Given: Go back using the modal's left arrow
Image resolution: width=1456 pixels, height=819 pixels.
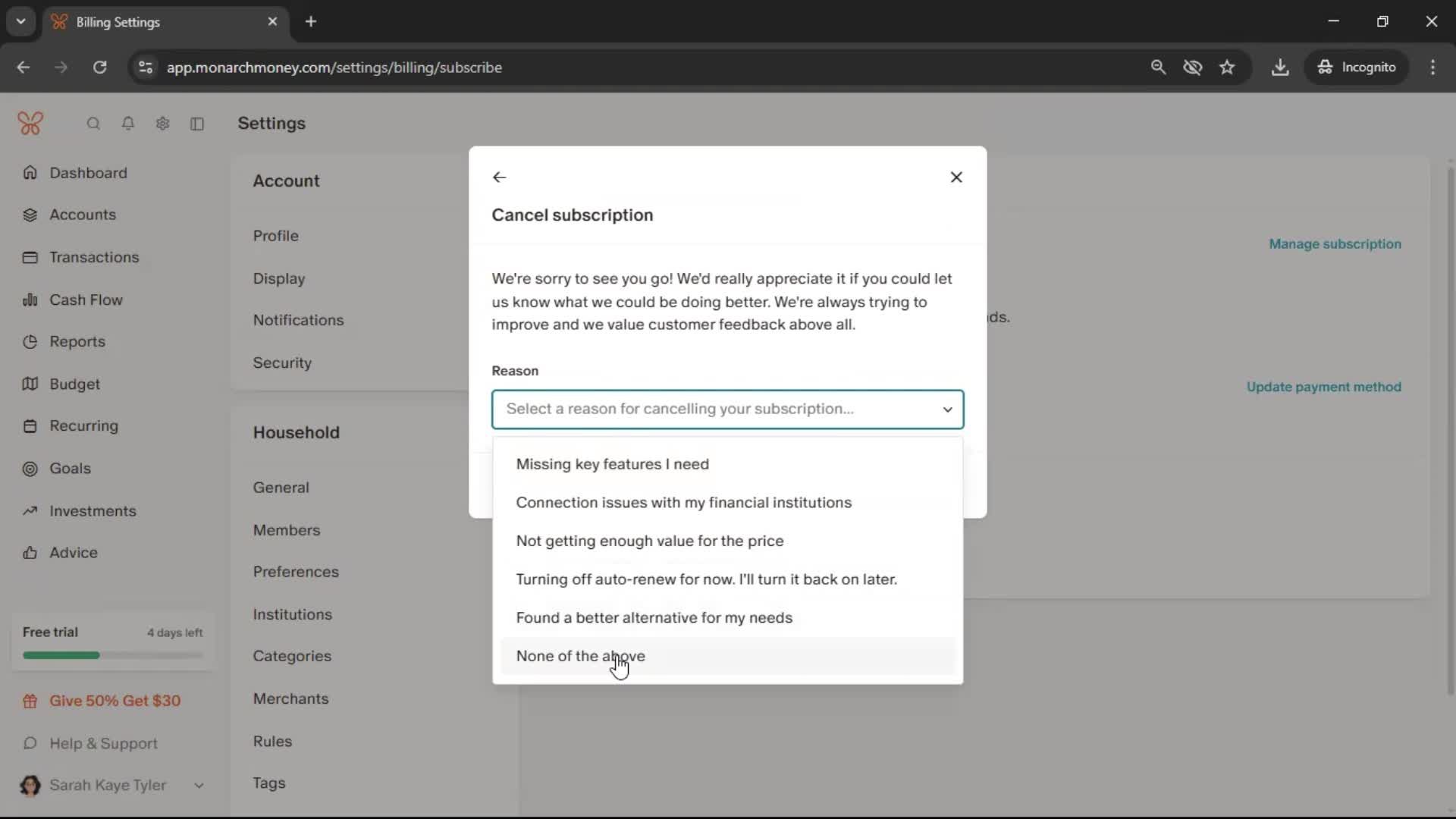Looking at the screenshot, I should (499, 177).
